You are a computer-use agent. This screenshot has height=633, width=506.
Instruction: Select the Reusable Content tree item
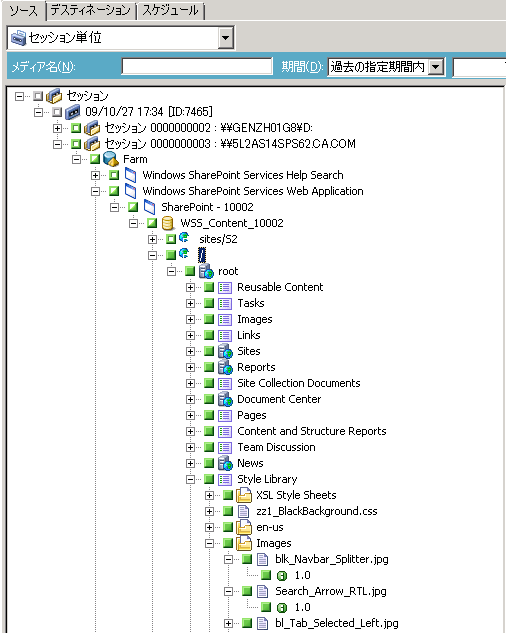(x=280, y=287)
